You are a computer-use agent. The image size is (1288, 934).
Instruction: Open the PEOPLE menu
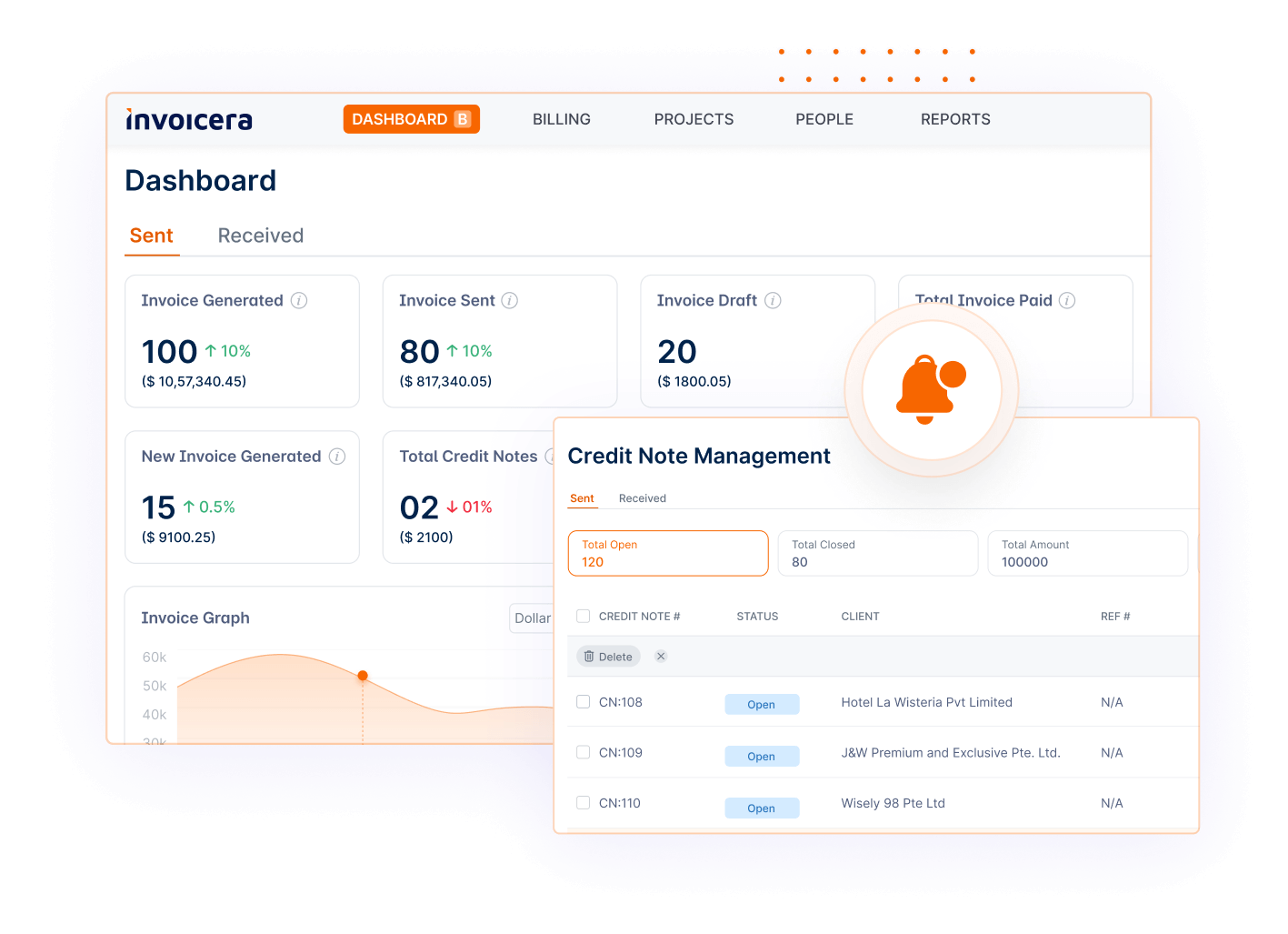coord(824,119)
